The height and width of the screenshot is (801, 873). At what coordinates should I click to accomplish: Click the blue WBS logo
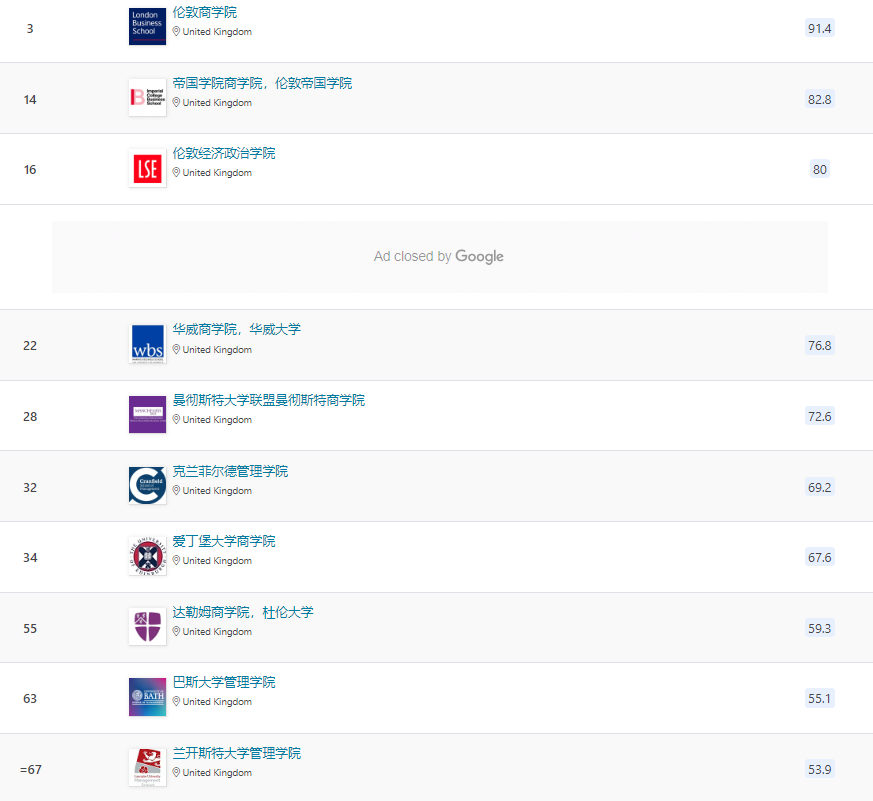[147, 344]
